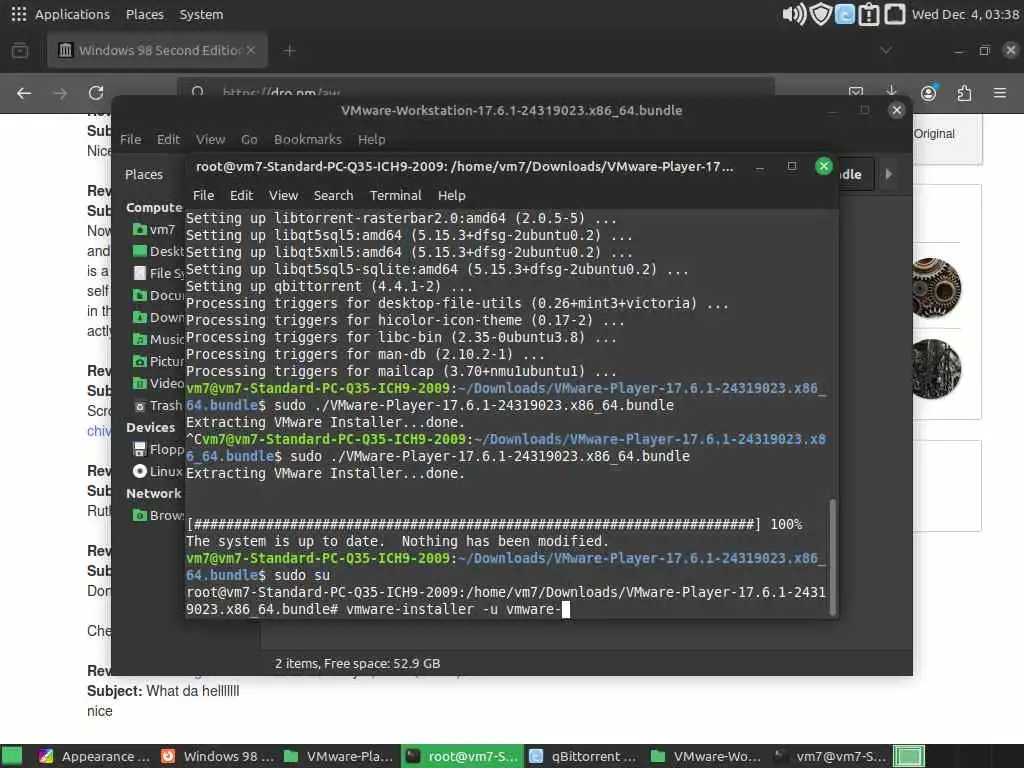
Task: Select Videos folder in sidebar
Action: click(157, 383)
